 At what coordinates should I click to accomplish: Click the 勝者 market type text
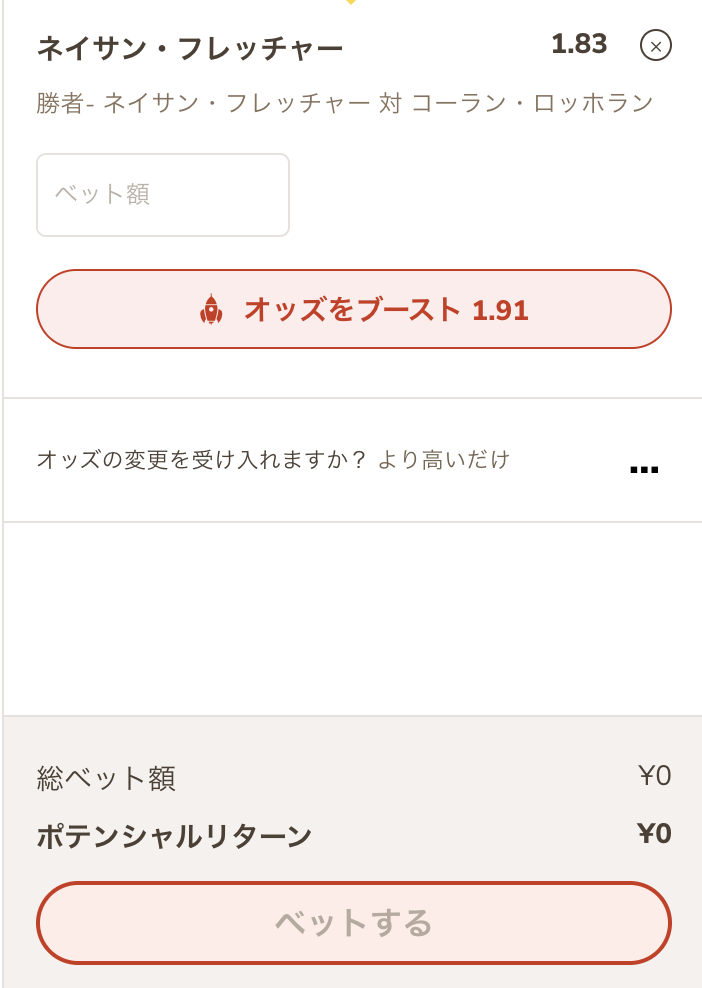coord(60,103)
